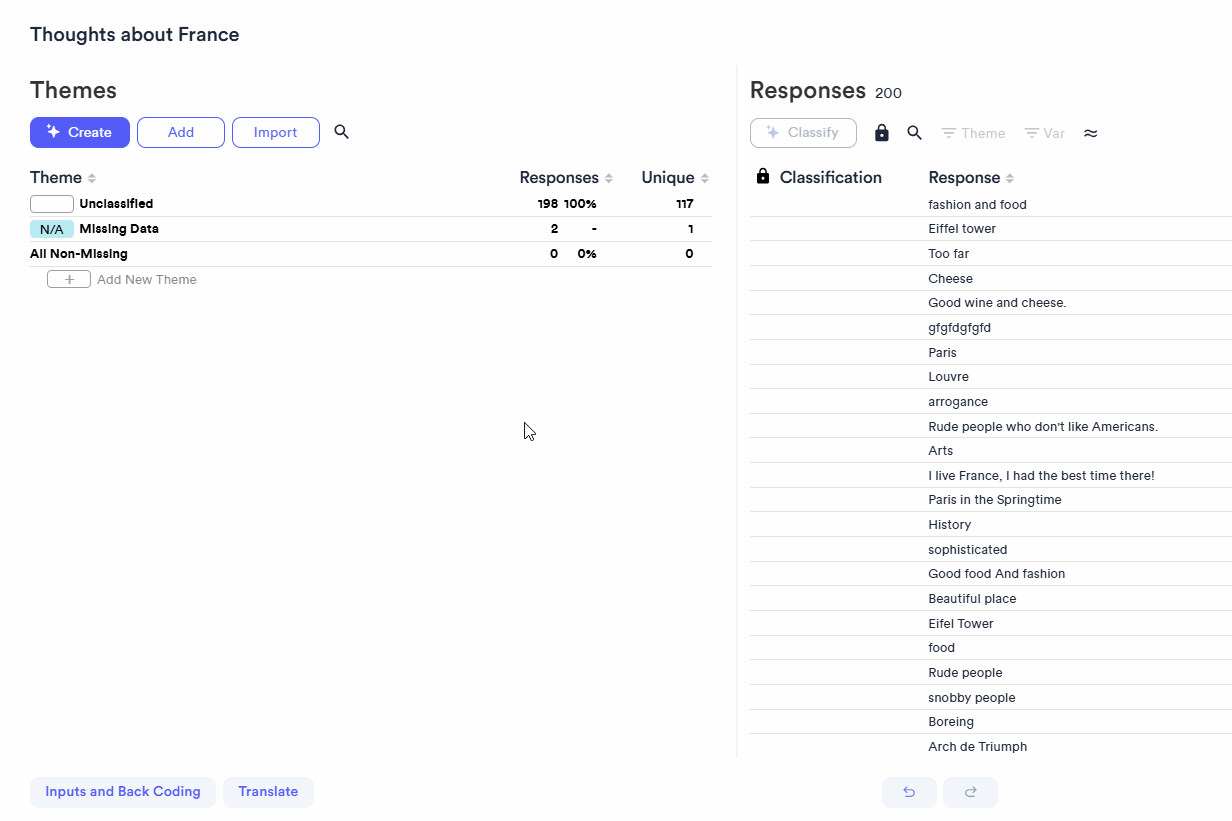Click the undo arrow button
Image resolution: width=1232 pixels, height=821 pixels.
[x=909, y=792]
